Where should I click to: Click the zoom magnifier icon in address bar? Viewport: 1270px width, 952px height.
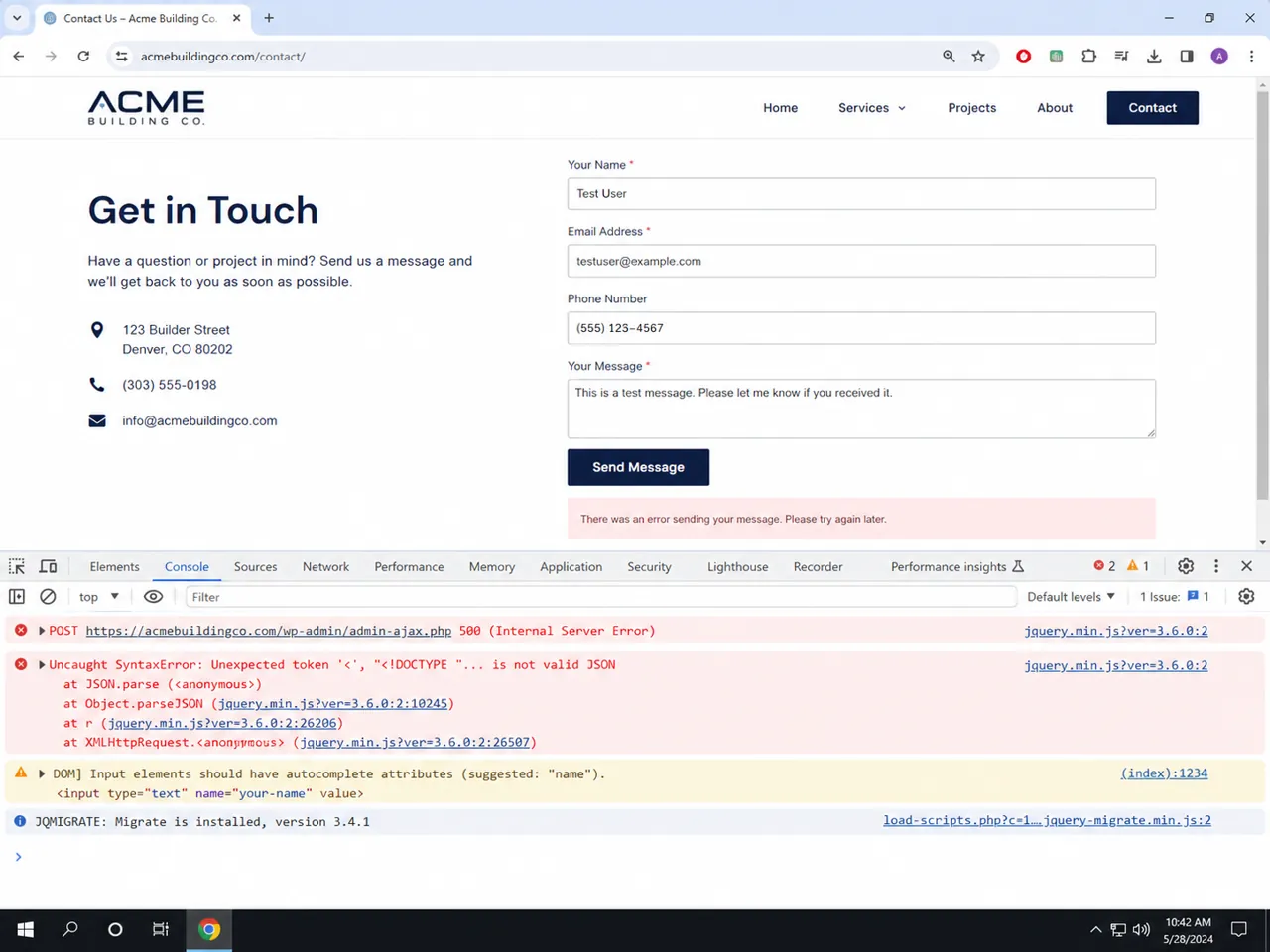click(949, 57)
